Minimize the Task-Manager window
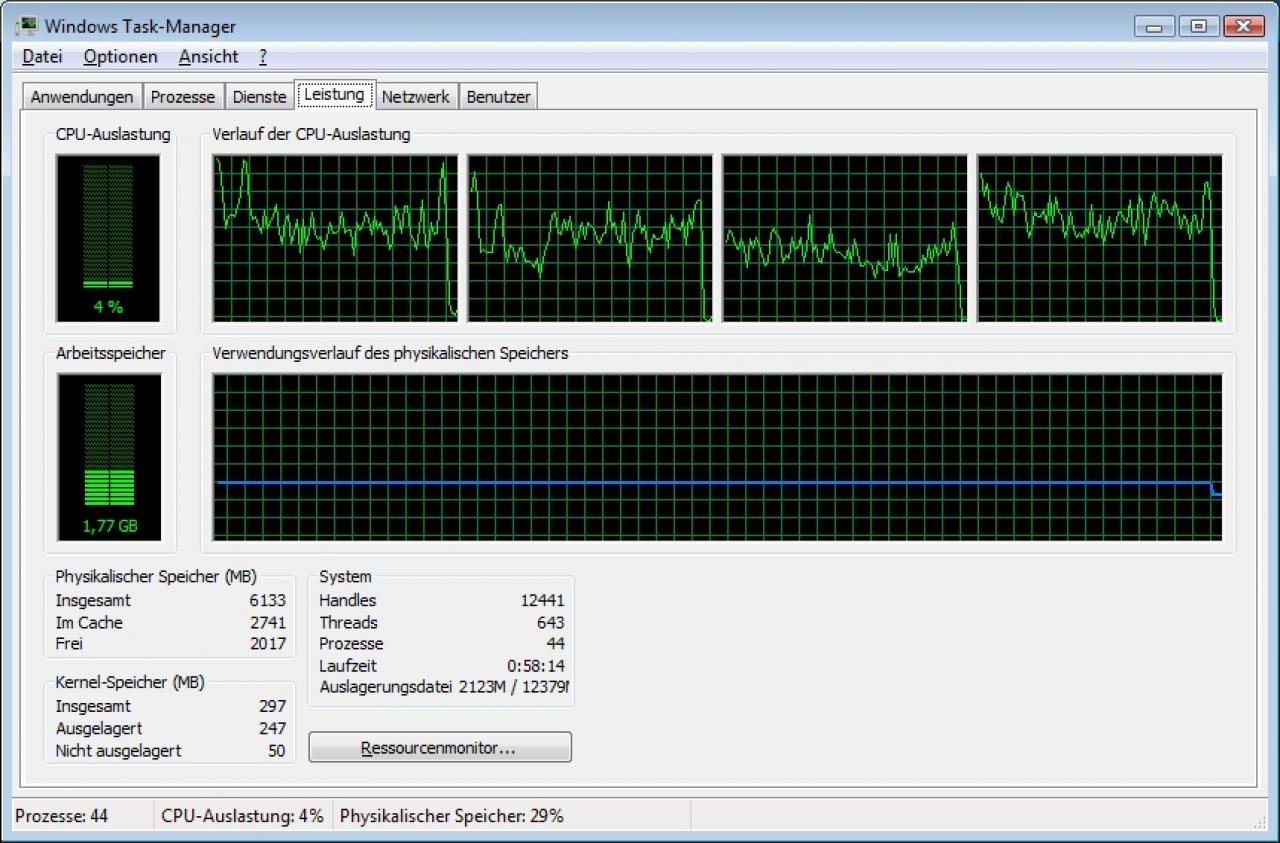This screenshot has width=1280, height=843. click(x=1155, y=26)
